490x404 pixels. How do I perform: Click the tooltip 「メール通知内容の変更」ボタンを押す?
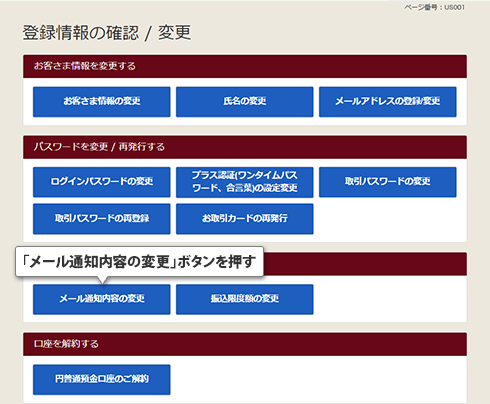click(x=139, y=262)
